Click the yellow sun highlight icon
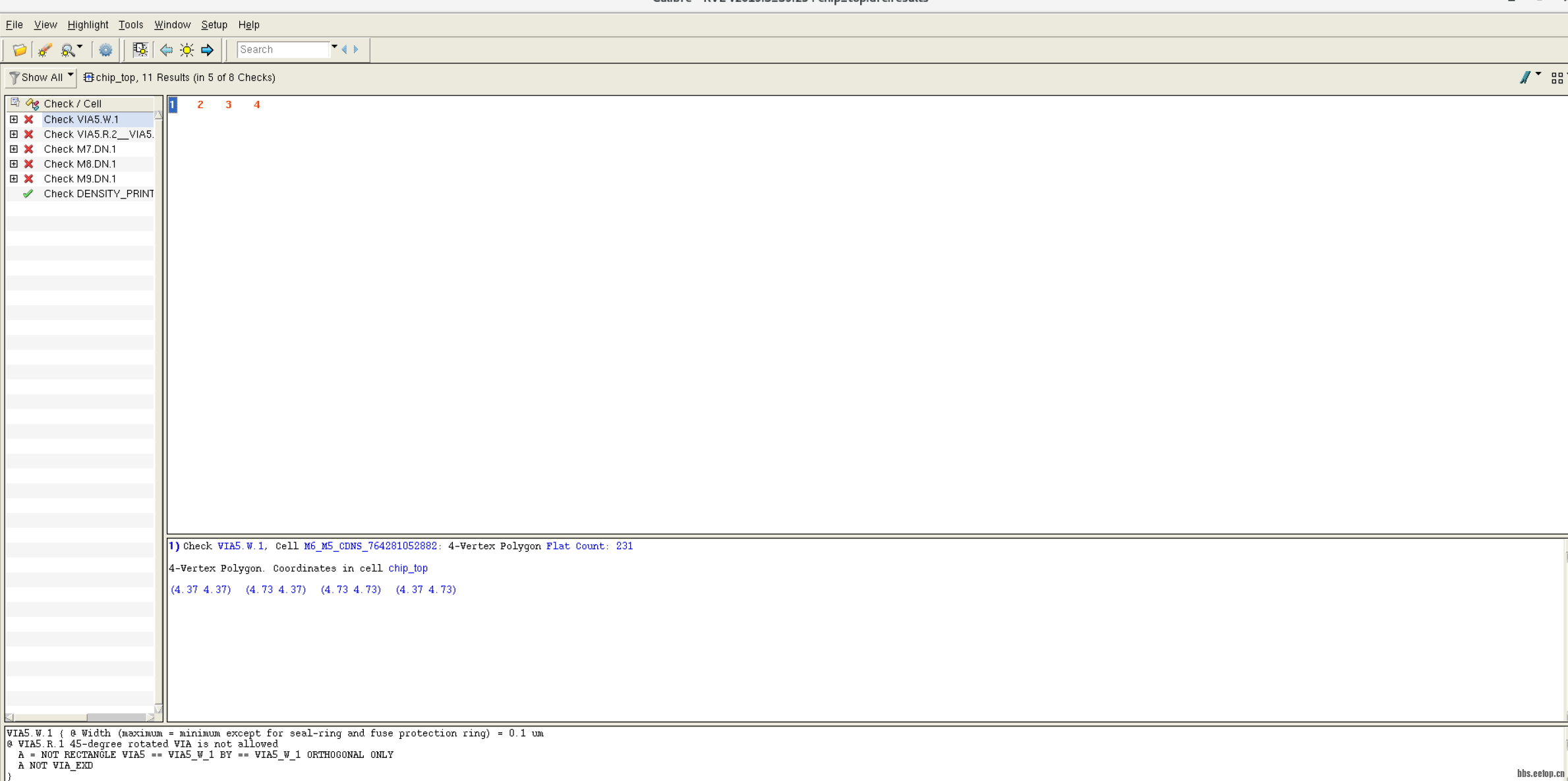 pyautogui.click(x=187, y=49)
